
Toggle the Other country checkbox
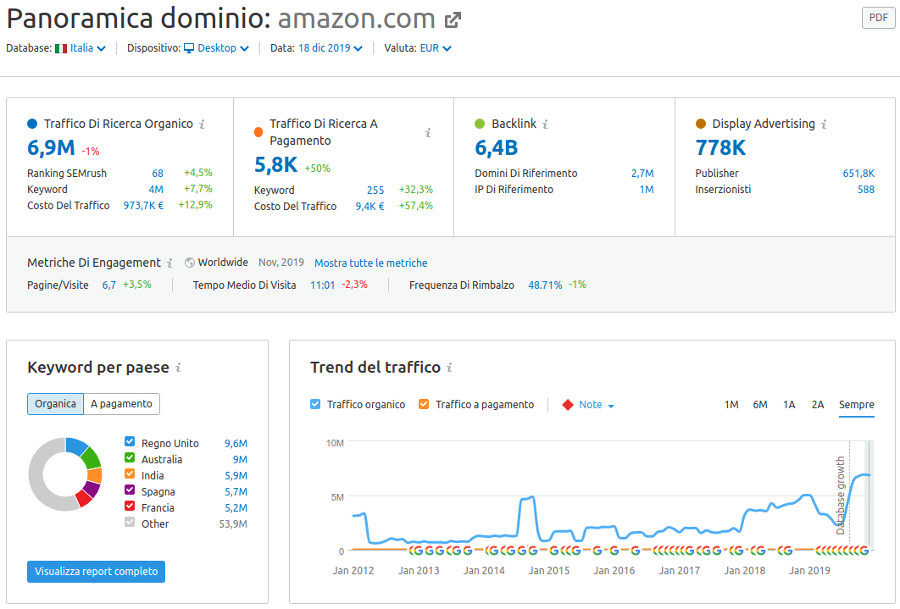pyautogui.click(x=130, y=522)
